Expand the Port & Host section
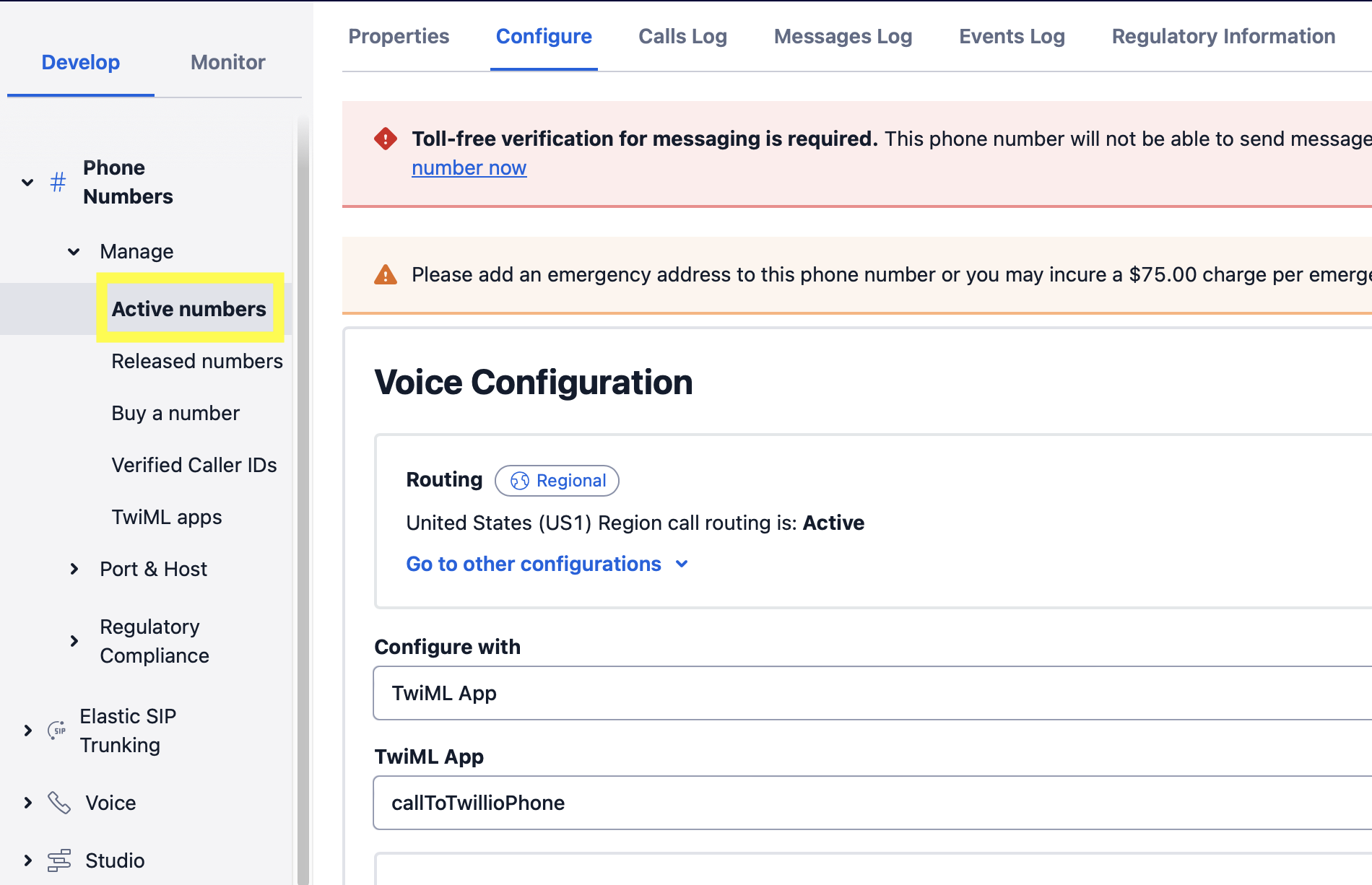The height and width of the screenshot is (885, 1372). coord(74,569)
